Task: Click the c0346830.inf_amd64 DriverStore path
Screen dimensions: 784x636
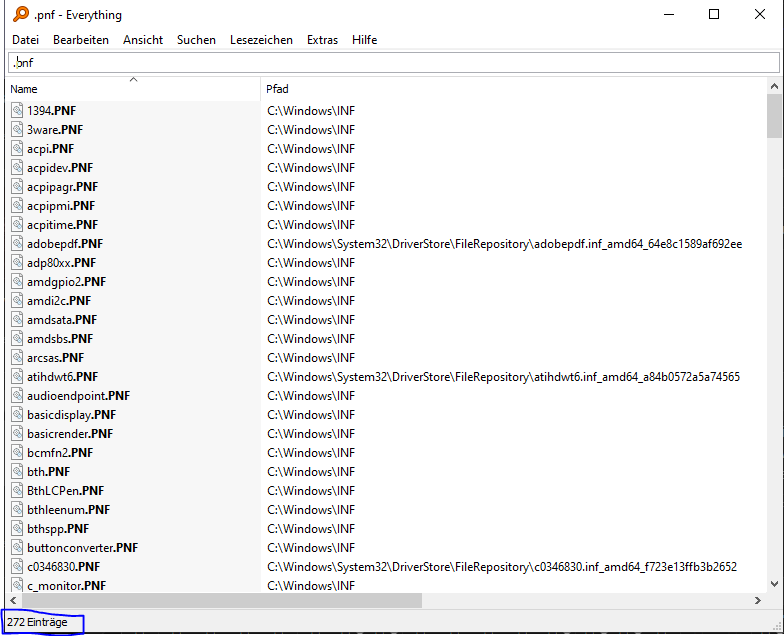Action: pyautogui.click(x=502, y=566)
